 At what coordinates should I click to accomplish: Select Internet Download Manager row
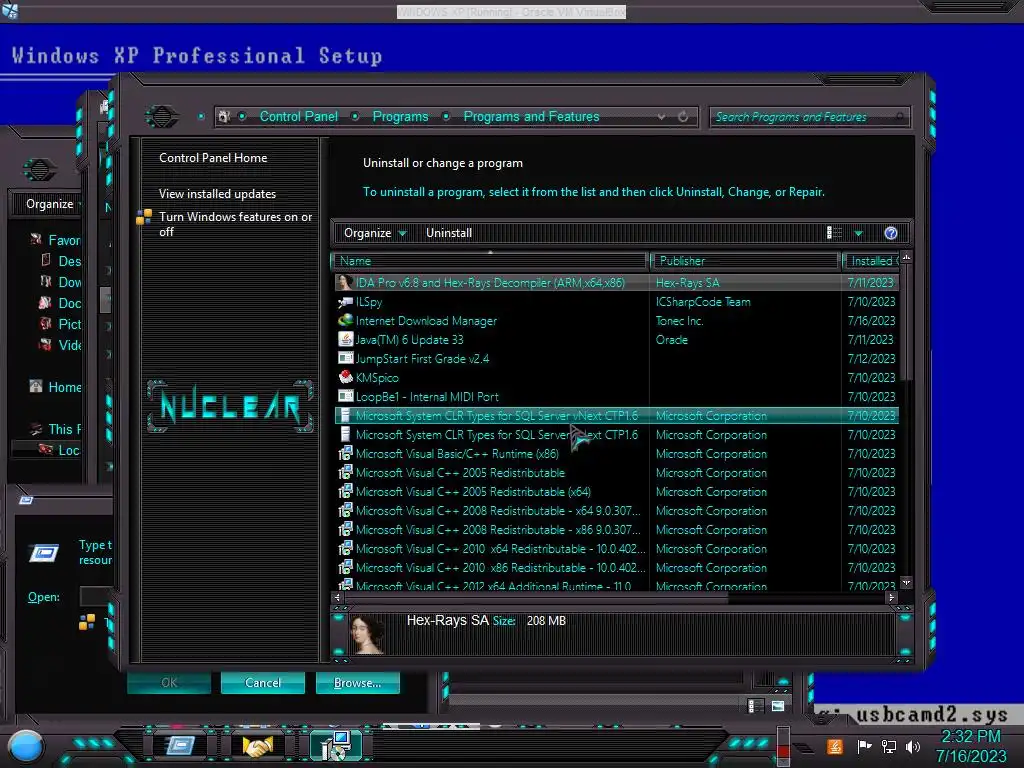tap(616, 321)
